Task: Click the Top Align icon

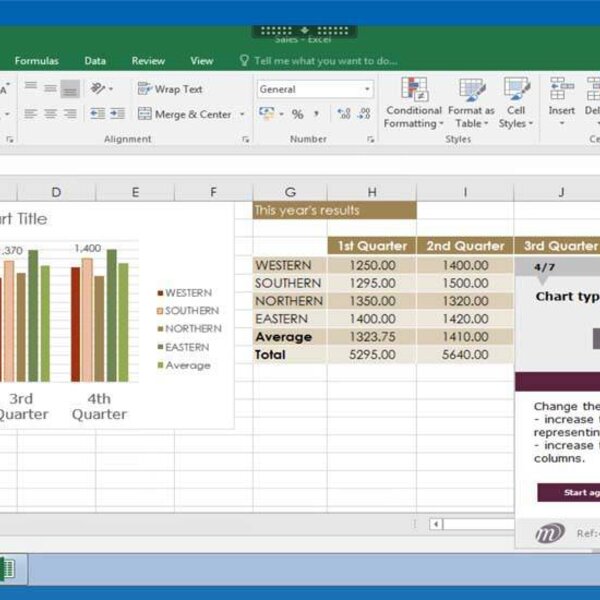Action: [31, 88]
